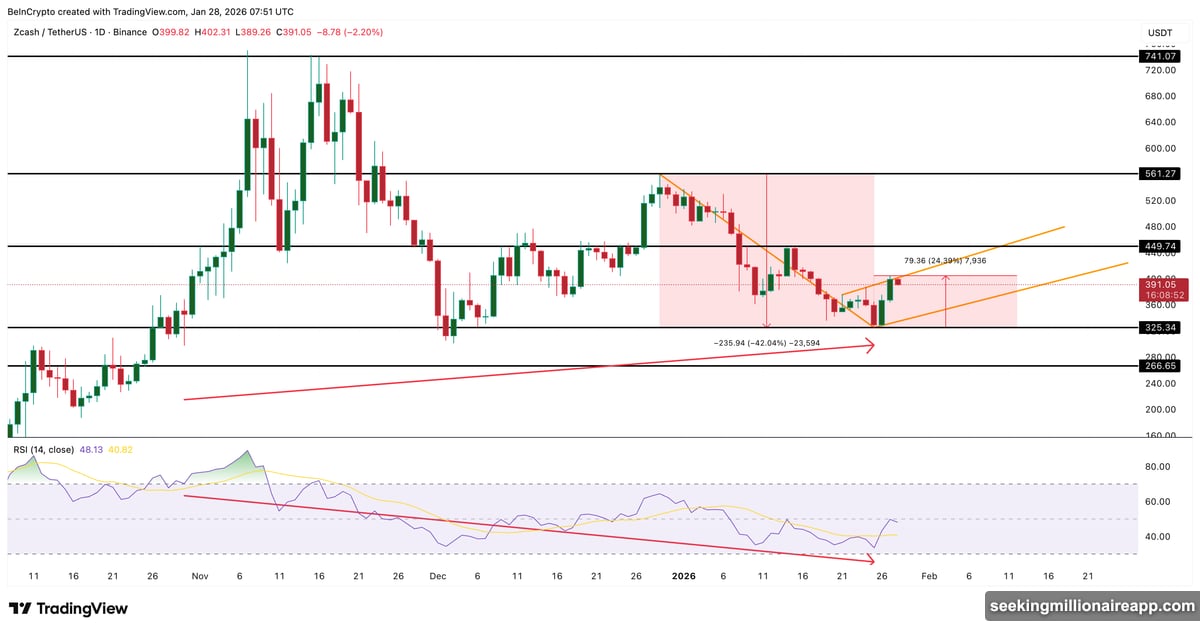
Task: Click the Feb label on the time axis
Action: pos(929,576)
